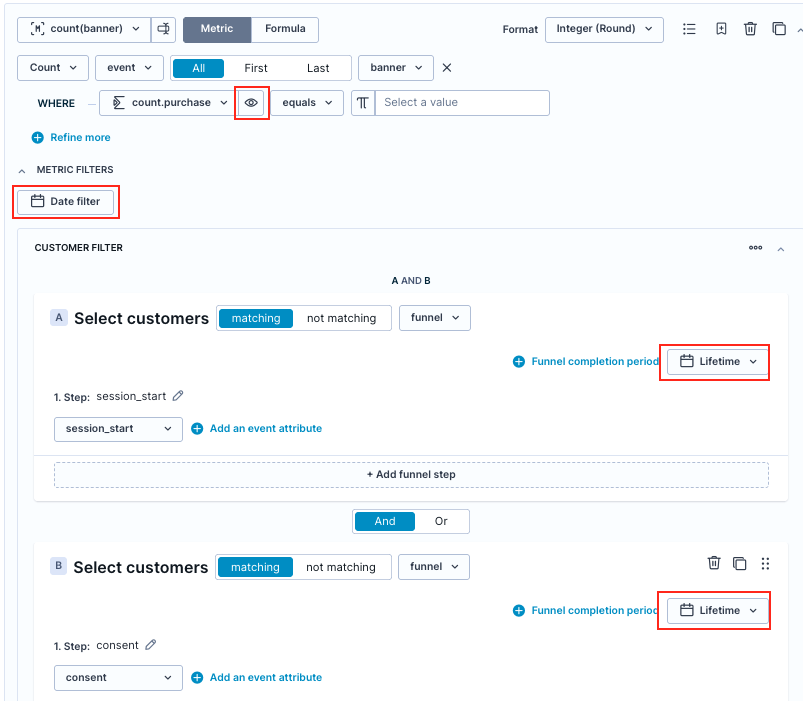Collapse the METRIC FILTERS section
The image size is (803, 701).
point(22,171)
